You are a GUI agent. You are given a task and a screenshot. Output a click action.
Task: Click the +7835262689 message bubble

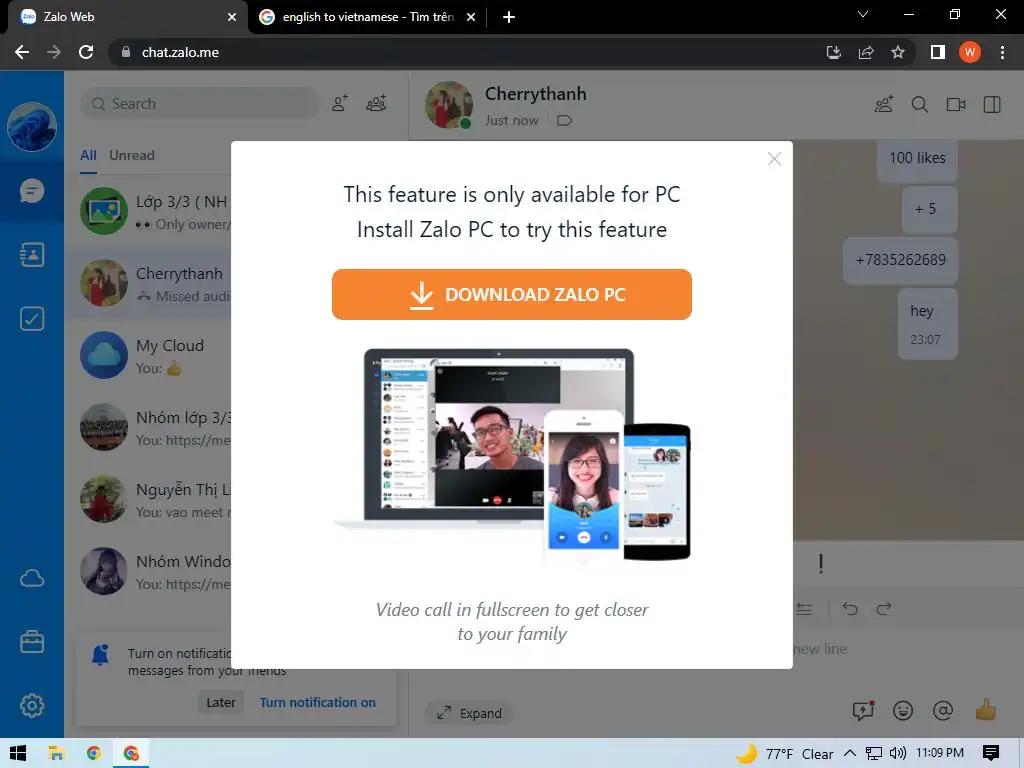[901, 260]
